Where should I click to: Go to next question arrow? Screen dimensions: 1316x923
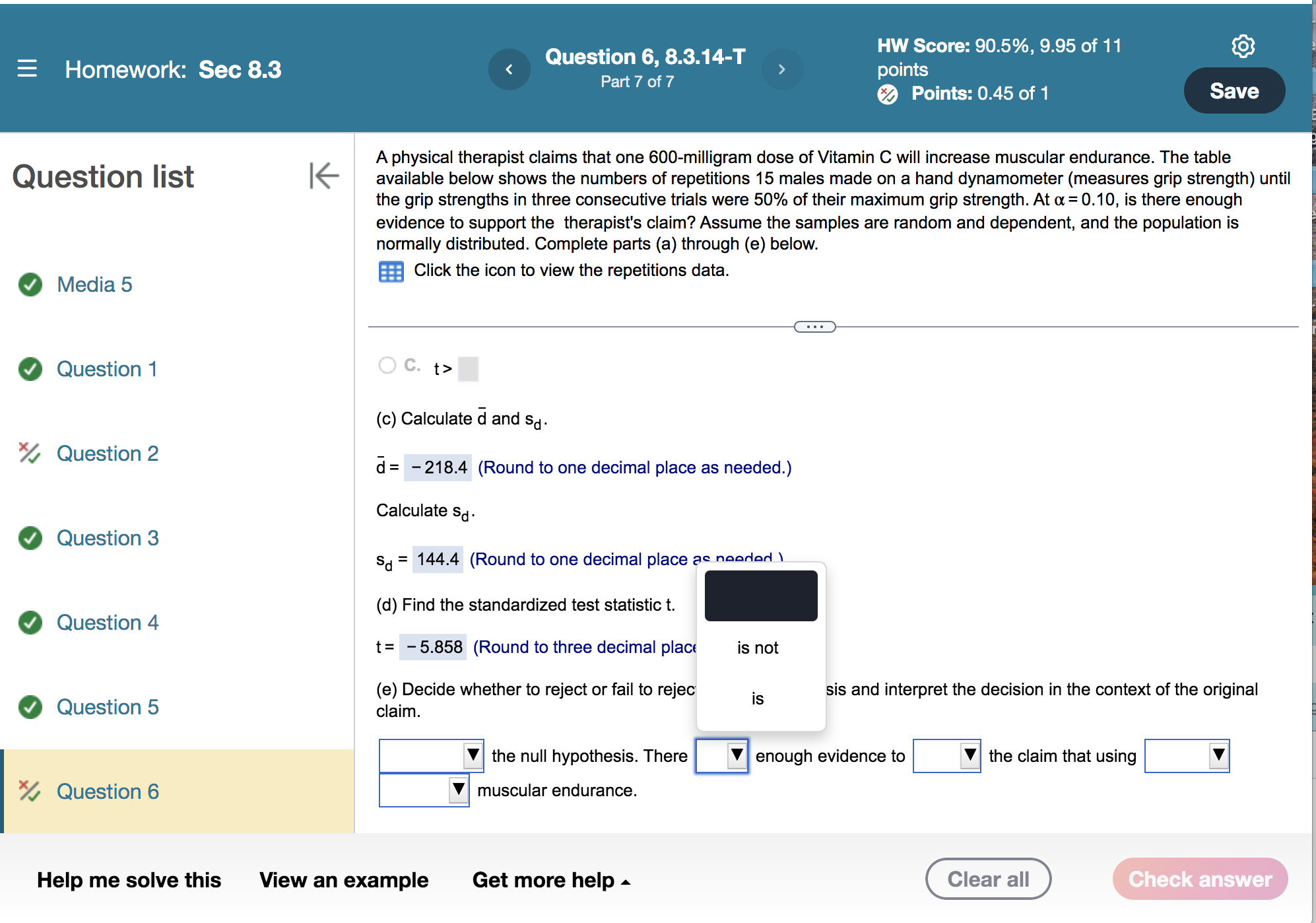tap(781, 69)
